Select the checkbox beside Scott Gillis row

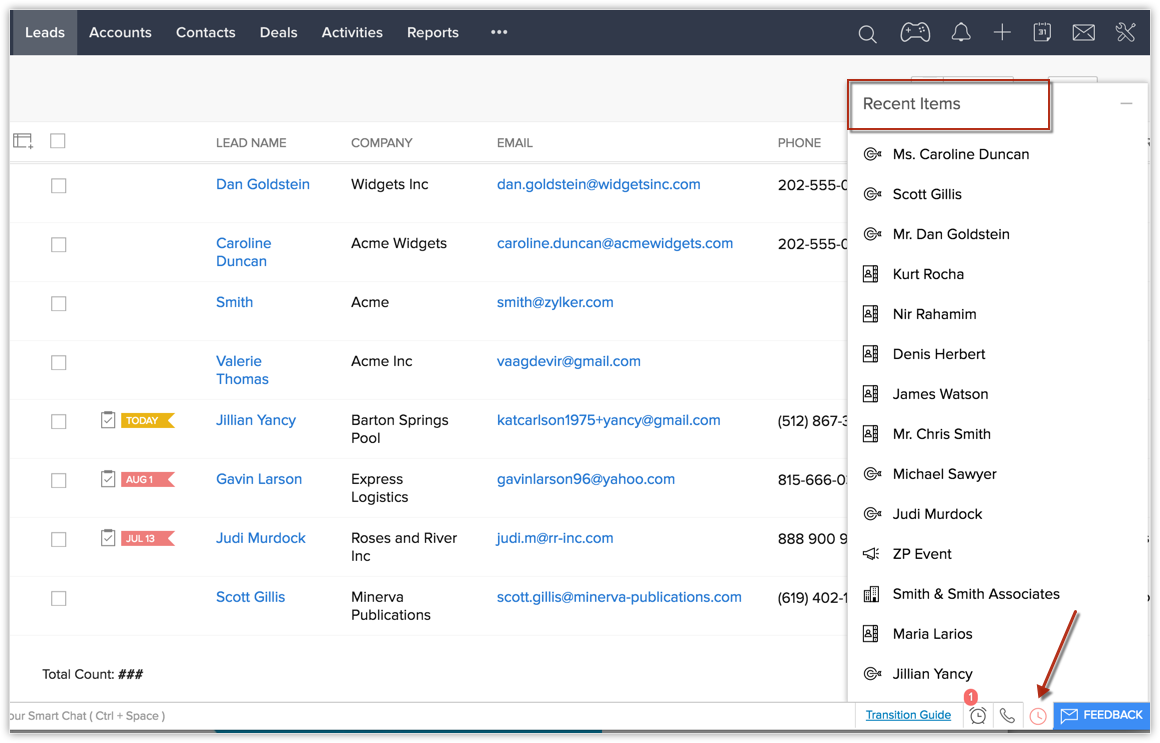(x=59, y=598)
